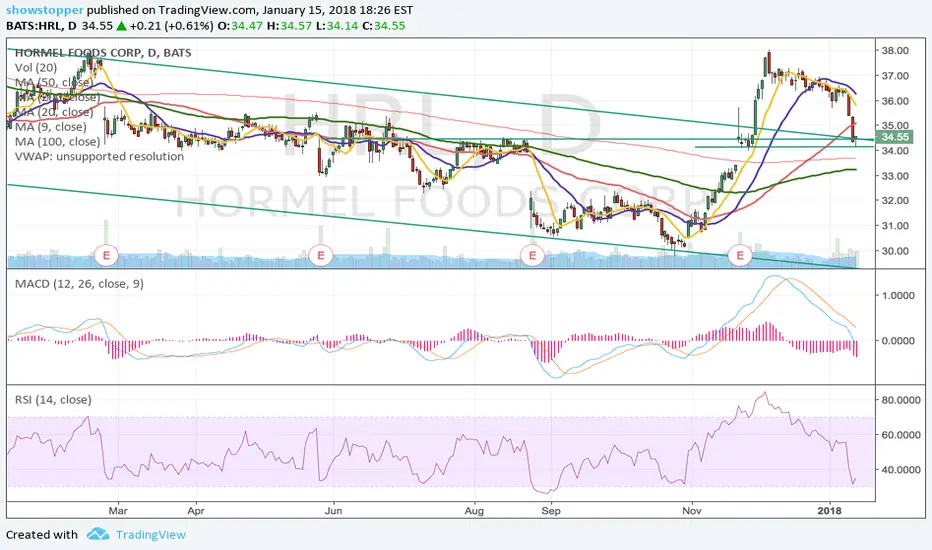Click the BATS:HRL, D symbol text
Image resolution: width=932 pixels, height=550 pixels.
[x=42, y=26]
